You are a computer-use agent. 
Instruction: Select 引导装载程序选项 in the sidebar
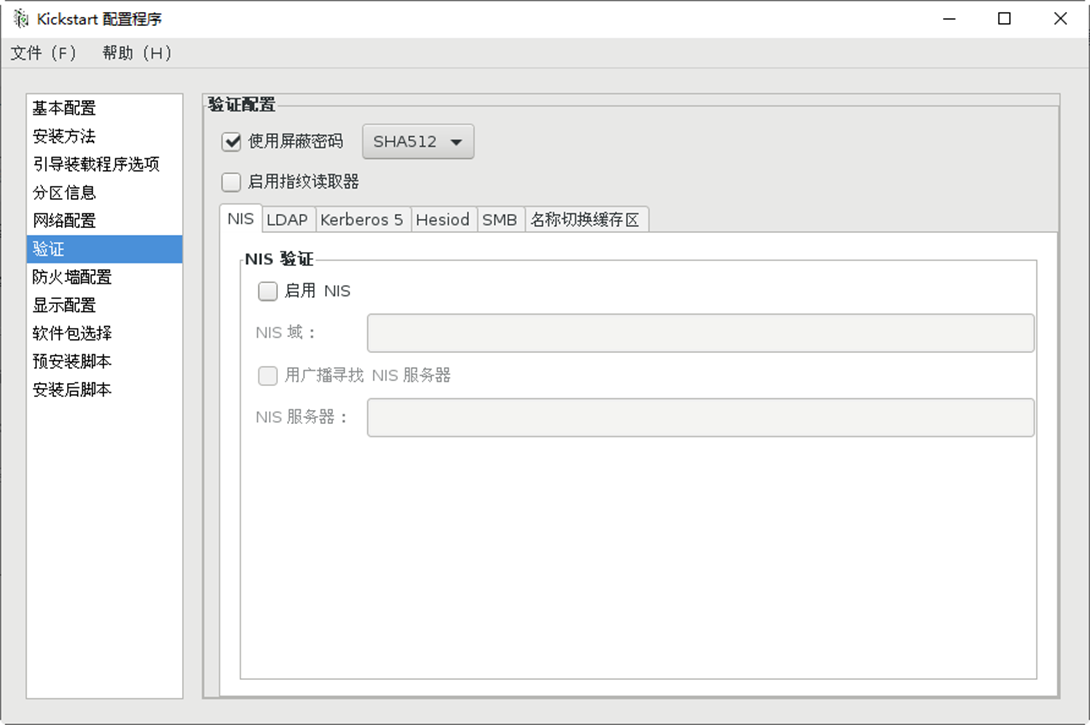[104, 164]
